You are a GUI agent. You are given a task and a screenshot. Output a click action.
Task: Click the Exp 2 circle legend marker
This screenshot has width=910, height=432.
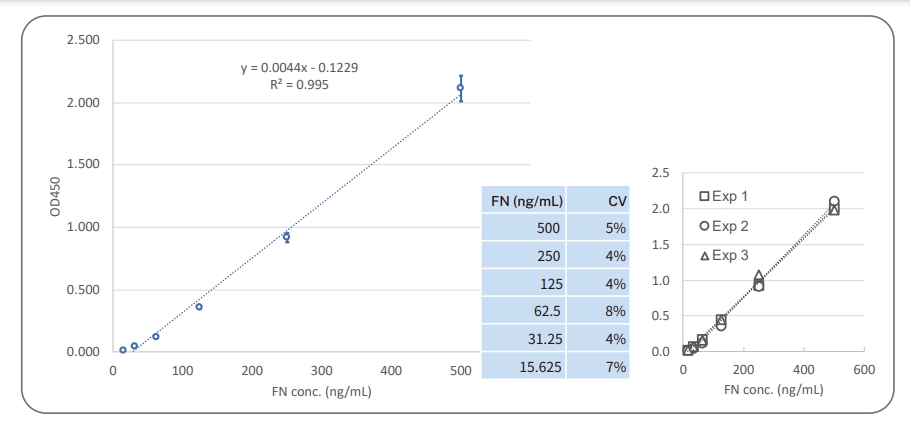click(704, 225)
